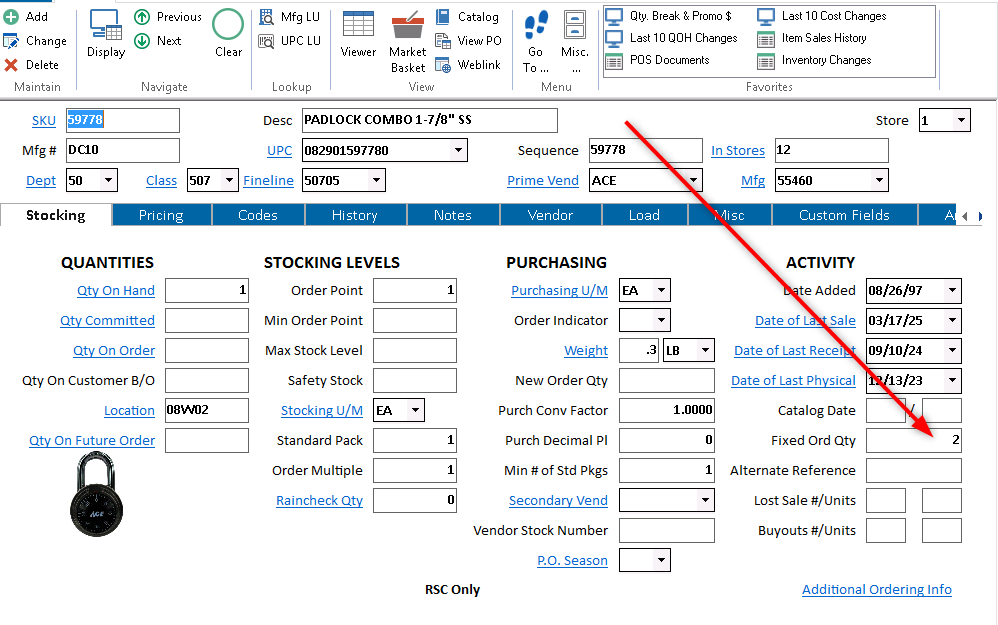This screenshot has width=998, height=625.
Task: Click the Add record icon
Action: click(x=11, y=17)
